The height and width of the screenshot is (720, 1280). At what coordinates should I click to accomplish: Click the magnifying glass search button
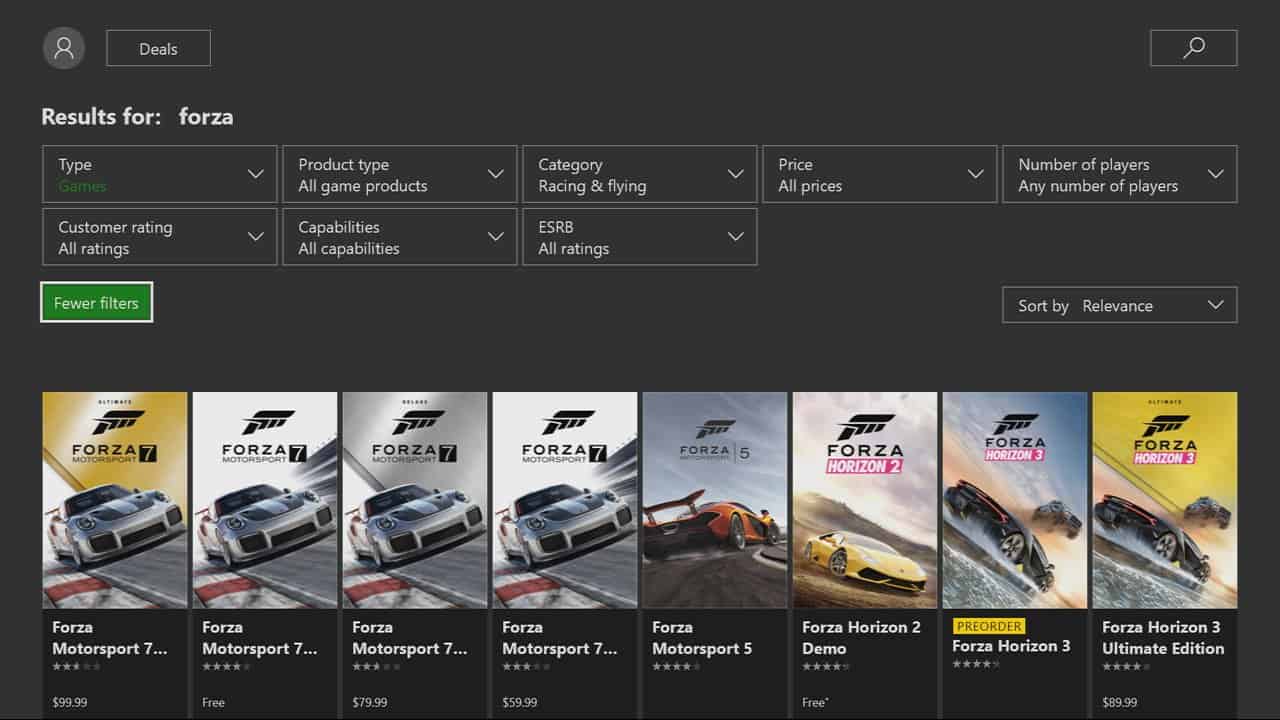pyautogui.click(x=1193, y=48)
